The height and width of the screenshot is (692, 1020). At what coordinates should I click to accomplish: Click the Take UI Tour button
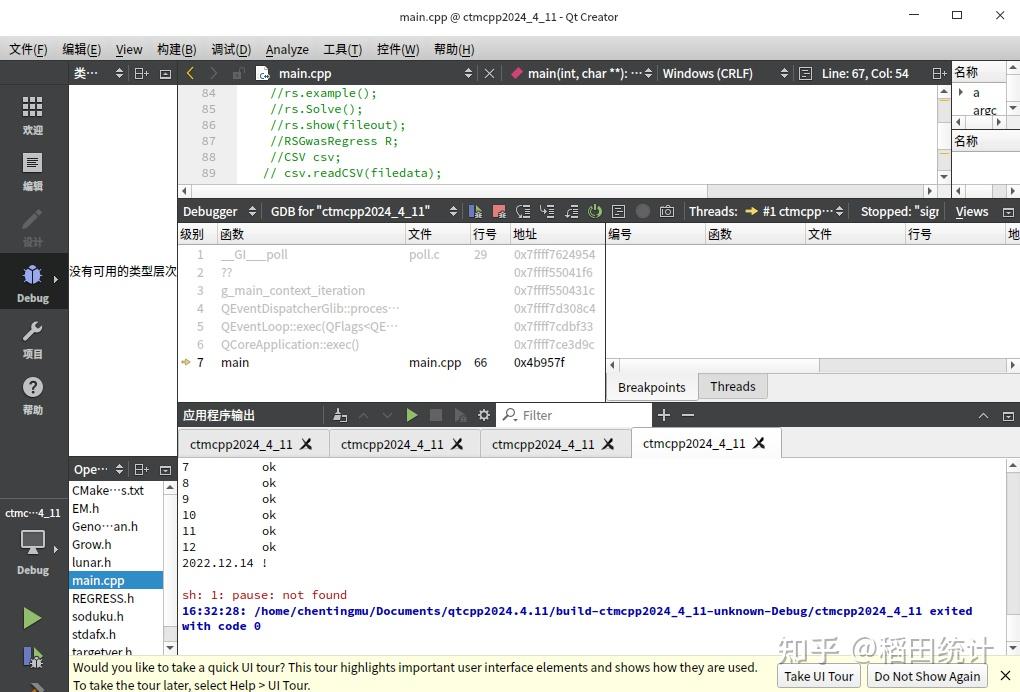pos(819,676)
